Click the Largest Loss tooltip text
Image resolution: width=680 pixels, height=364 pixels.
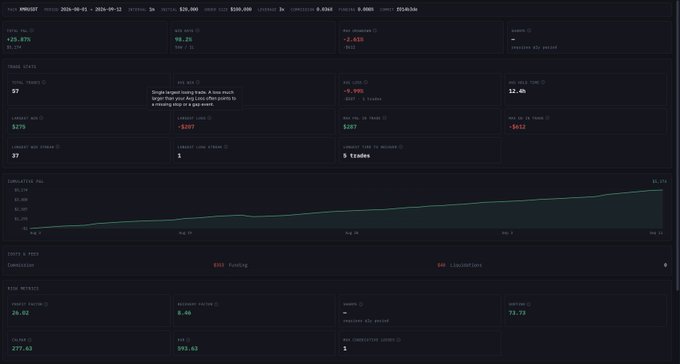pyautogui.click(x=194, y=98)
